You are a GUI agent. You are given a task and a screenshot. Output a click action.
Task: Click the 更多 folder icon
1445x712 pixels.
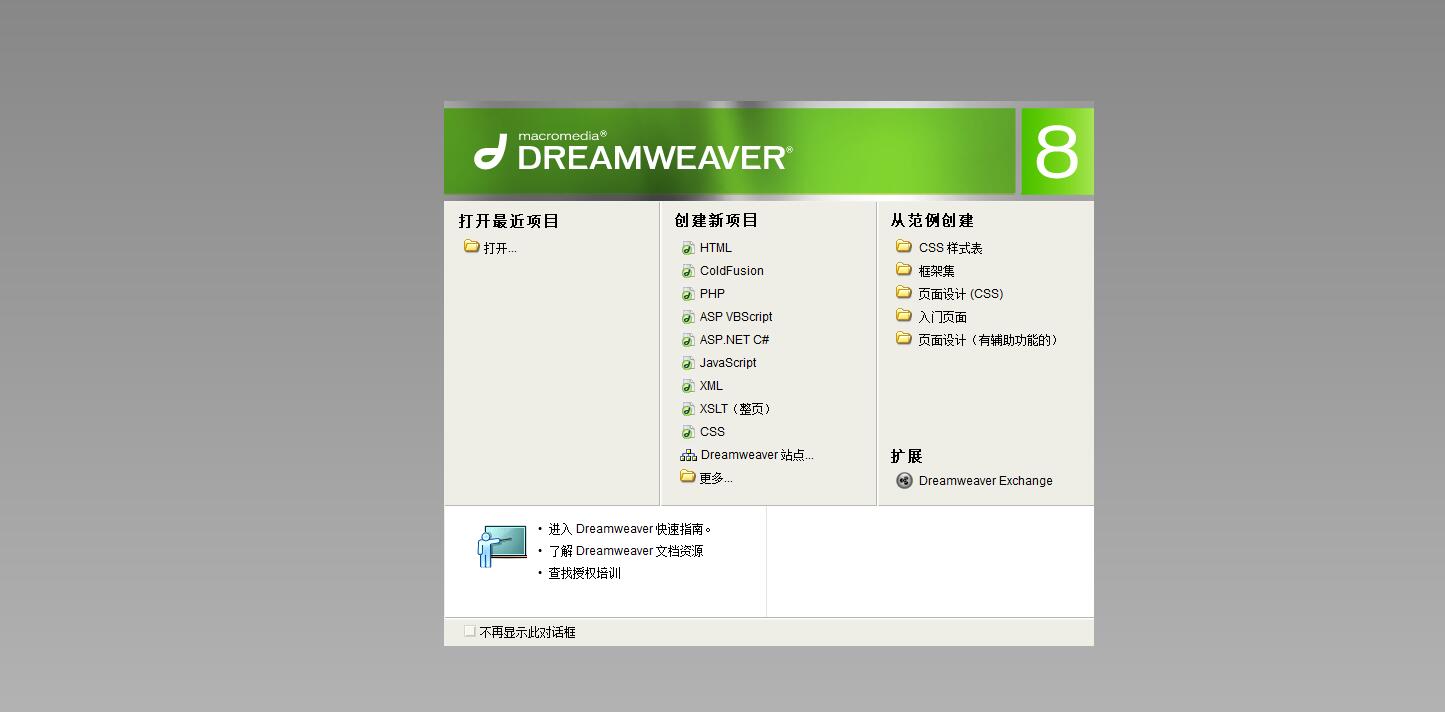tap(688, 477)
